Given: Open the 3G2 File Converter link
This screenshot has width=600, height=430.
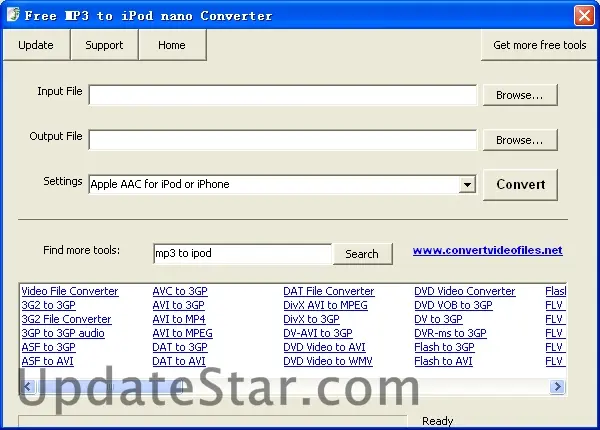Looking at the screenshot, I should (66, 319).
